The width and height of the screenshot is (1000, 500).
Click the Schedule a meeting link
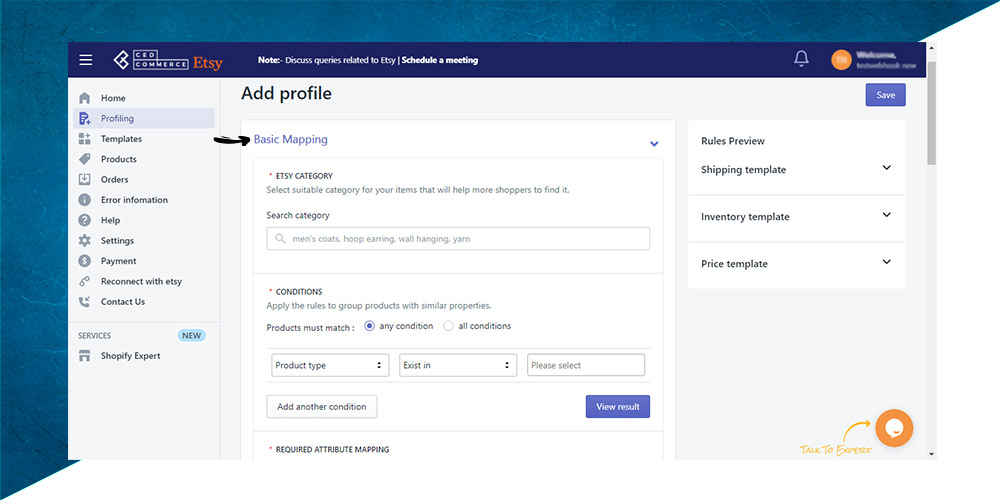pyautogui.click(x=439, y=60)
